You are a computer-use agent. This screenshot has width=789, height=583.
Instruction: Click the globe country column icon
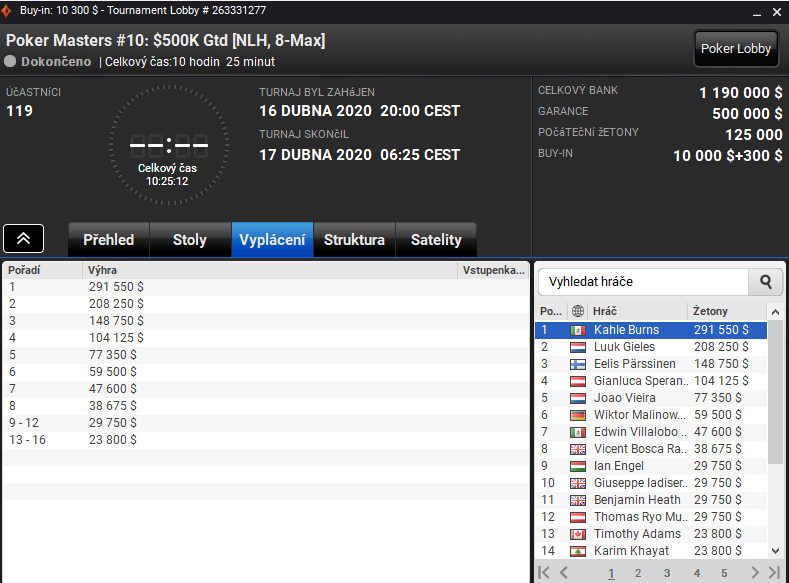pos(578,311)
